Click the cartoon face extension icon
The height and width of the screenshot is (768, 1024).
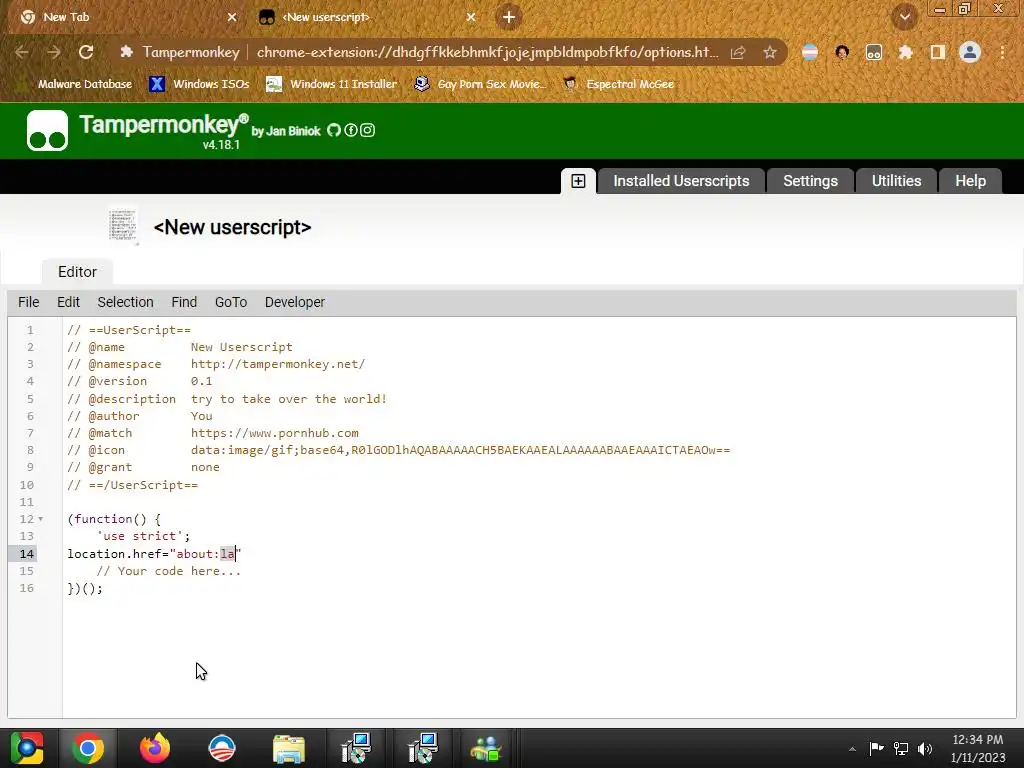(x=842, y=52)
